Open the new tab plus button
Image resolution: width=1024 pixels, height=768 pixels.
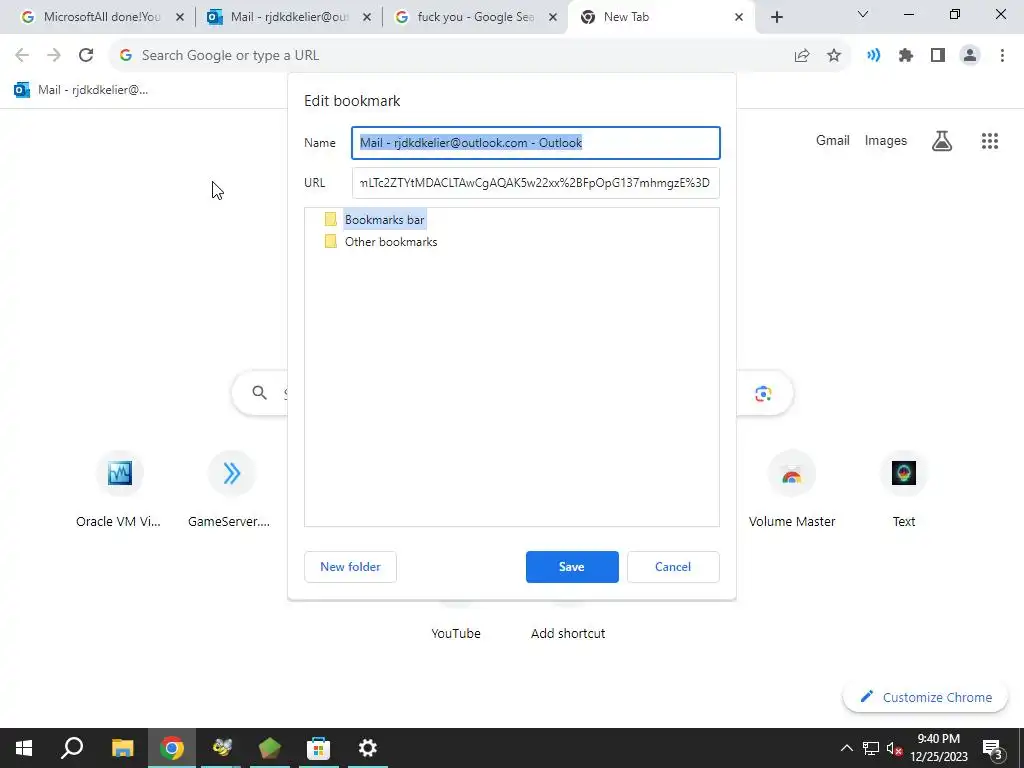(x=776, y=18)
